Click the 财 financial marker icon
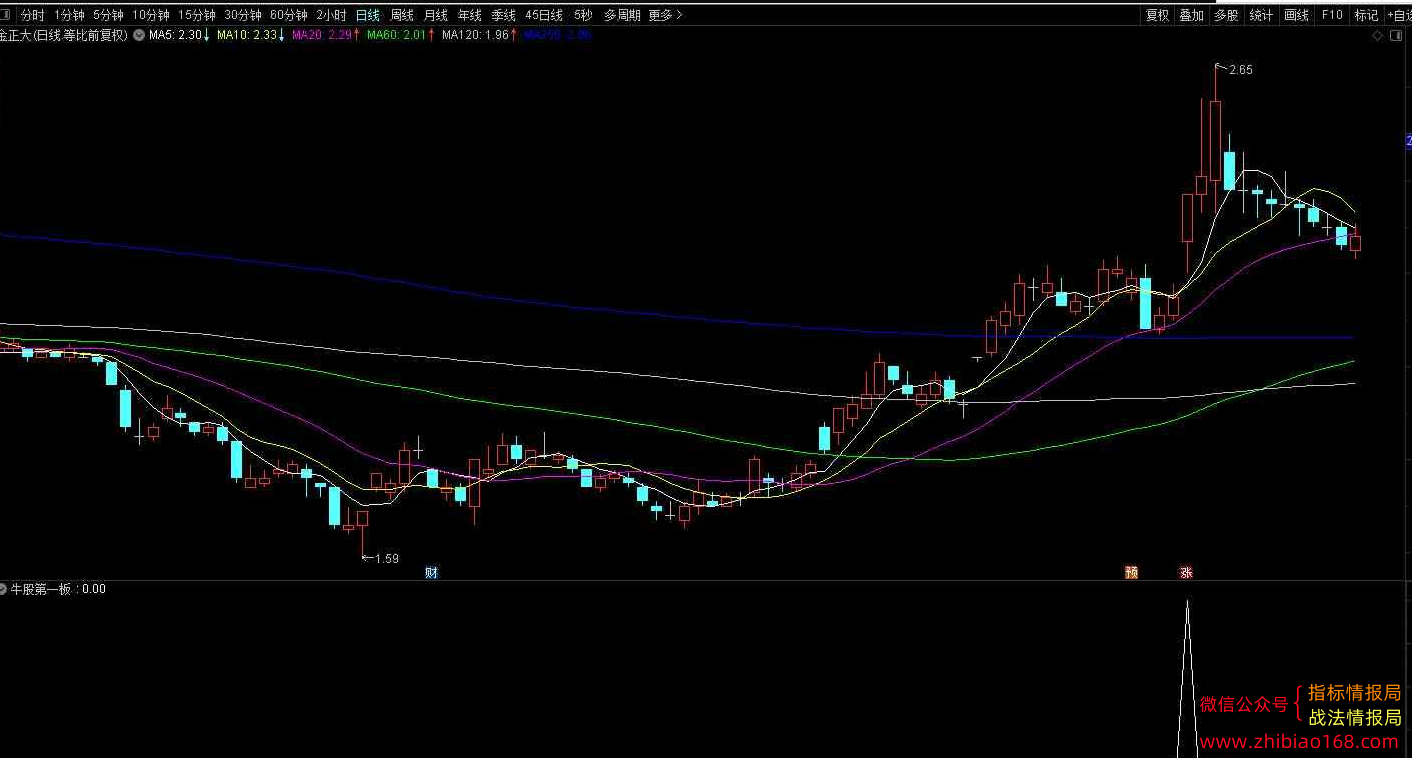This screenshot has width=1412, height=758. 432,573
